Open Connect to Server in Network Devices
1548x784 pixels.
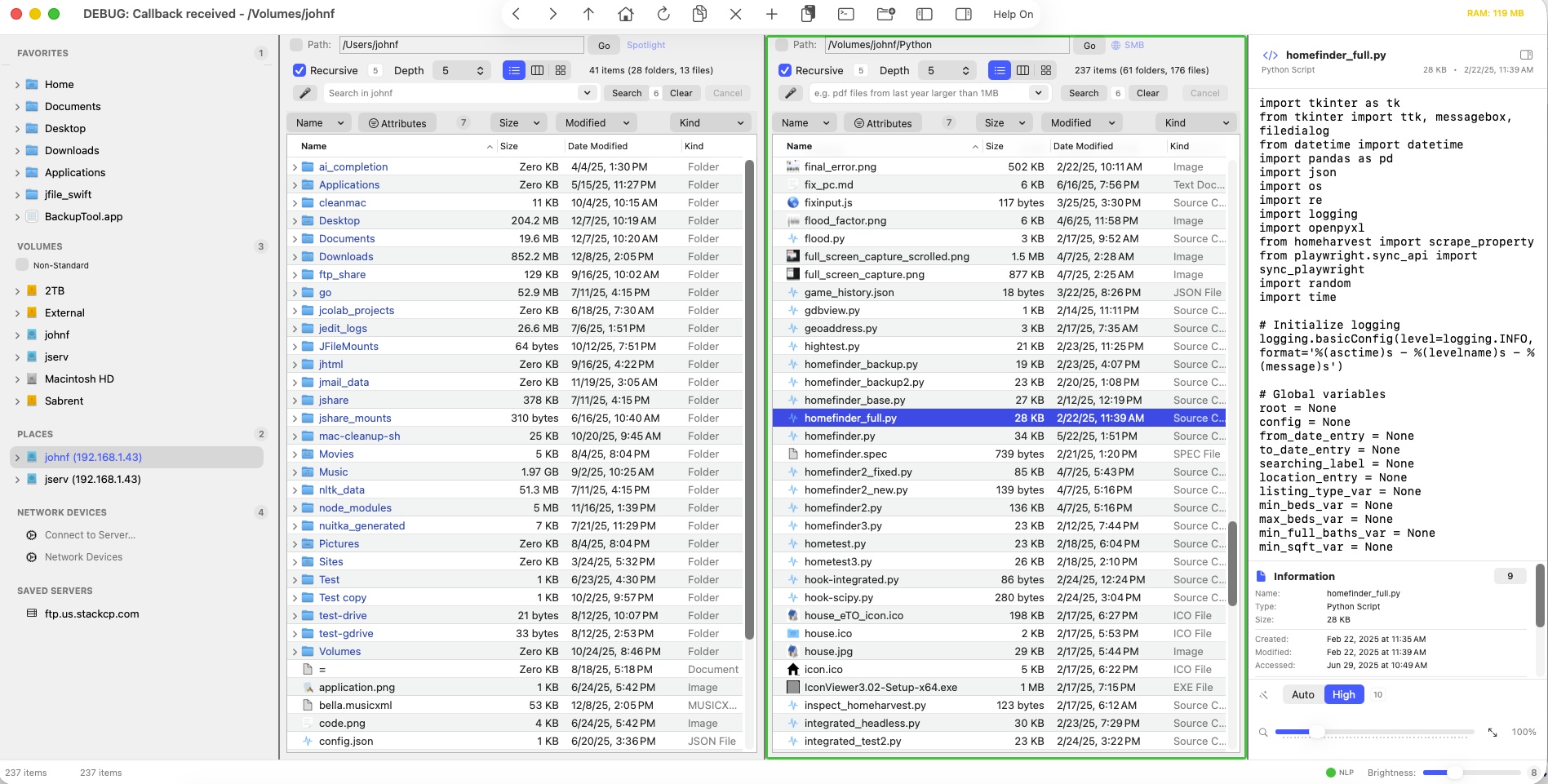point(90,535)
